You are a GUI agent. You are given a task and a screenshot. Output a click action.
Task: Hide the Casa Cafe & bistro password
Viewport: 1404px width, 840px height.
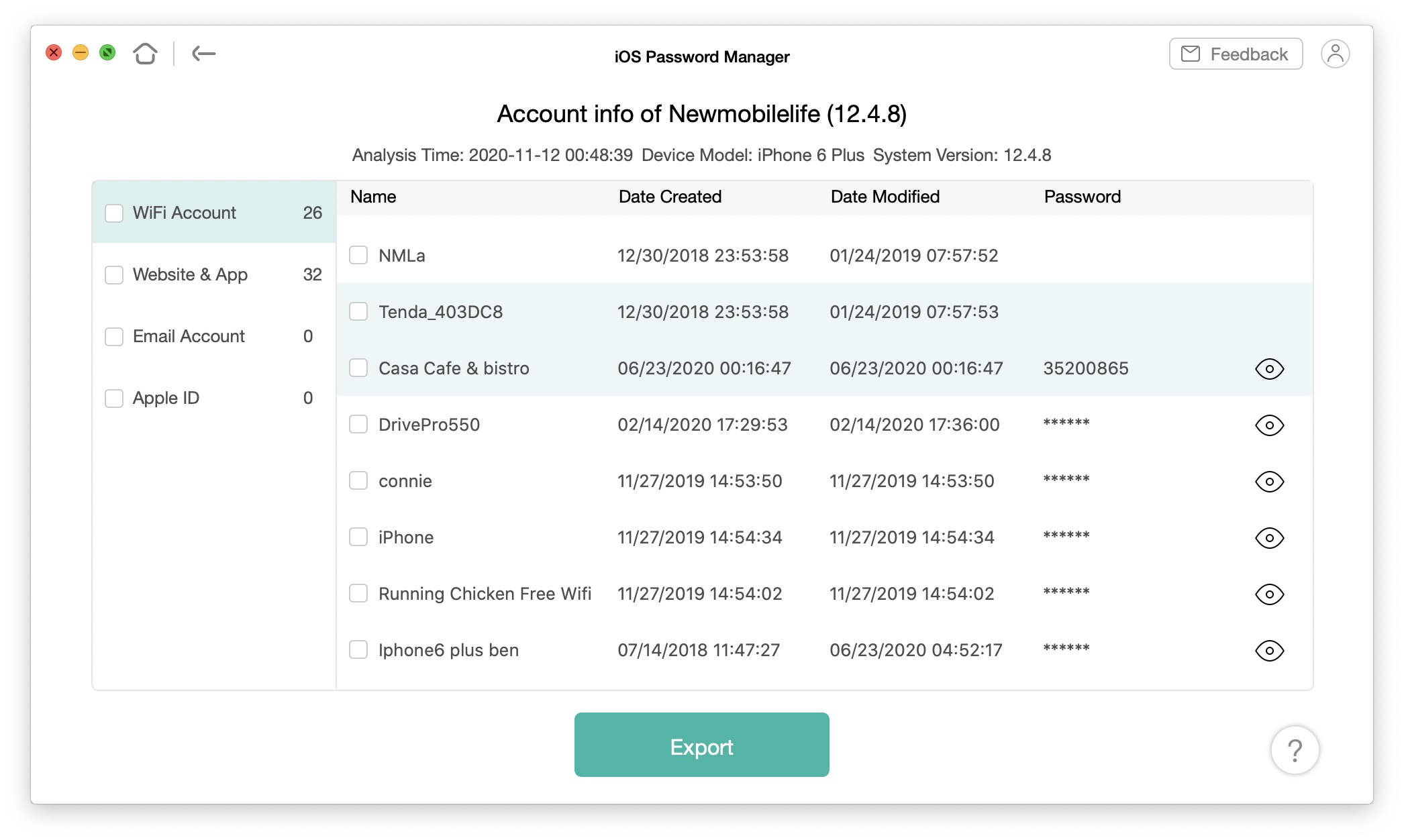(x=1269, y=369)
